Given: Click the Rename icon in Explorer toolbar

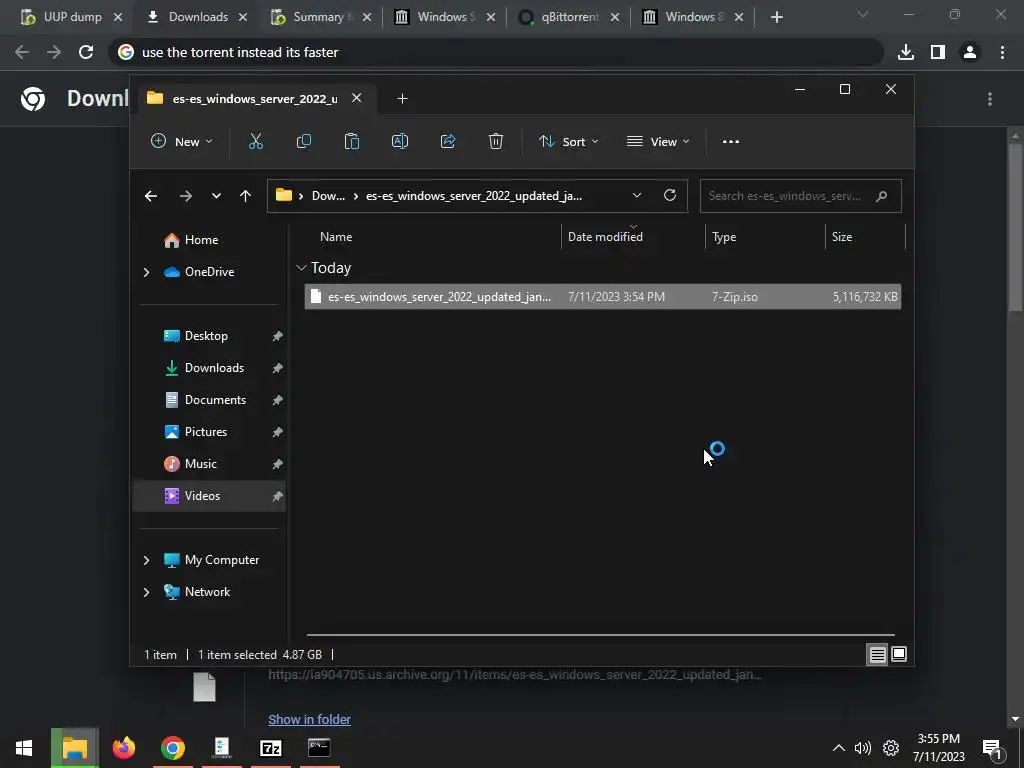Looking at the screenshot, I should click(x=400, y=142).
